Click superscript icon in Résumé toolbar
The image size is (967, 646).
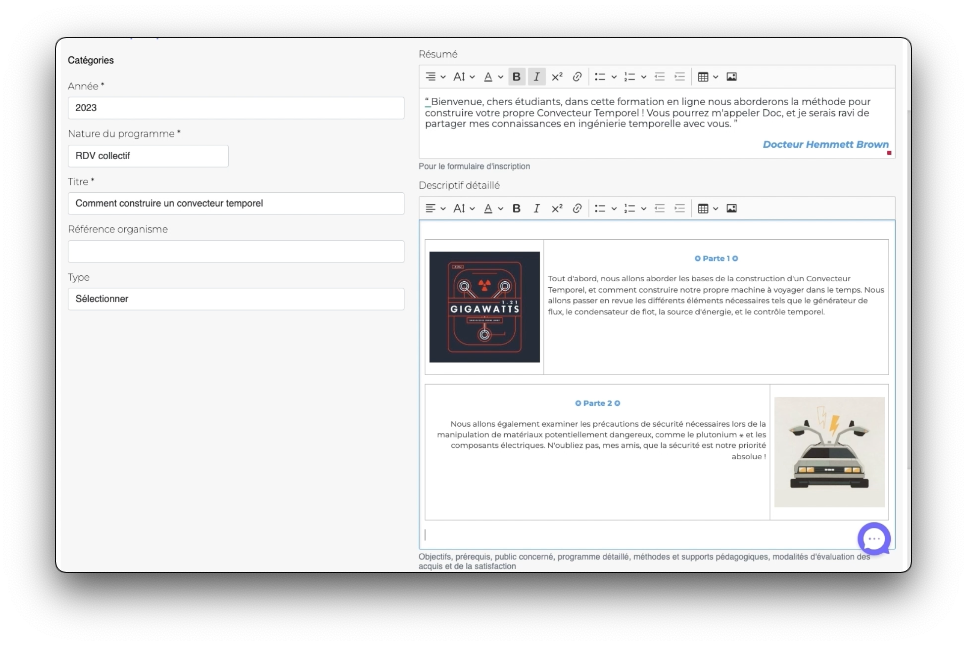(x=557, y=77)
